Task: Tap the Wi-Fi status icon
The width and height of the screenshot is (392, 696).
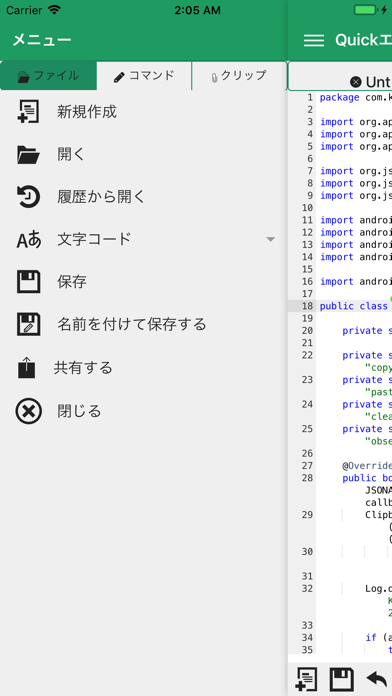Action: (x=55, y=10)
